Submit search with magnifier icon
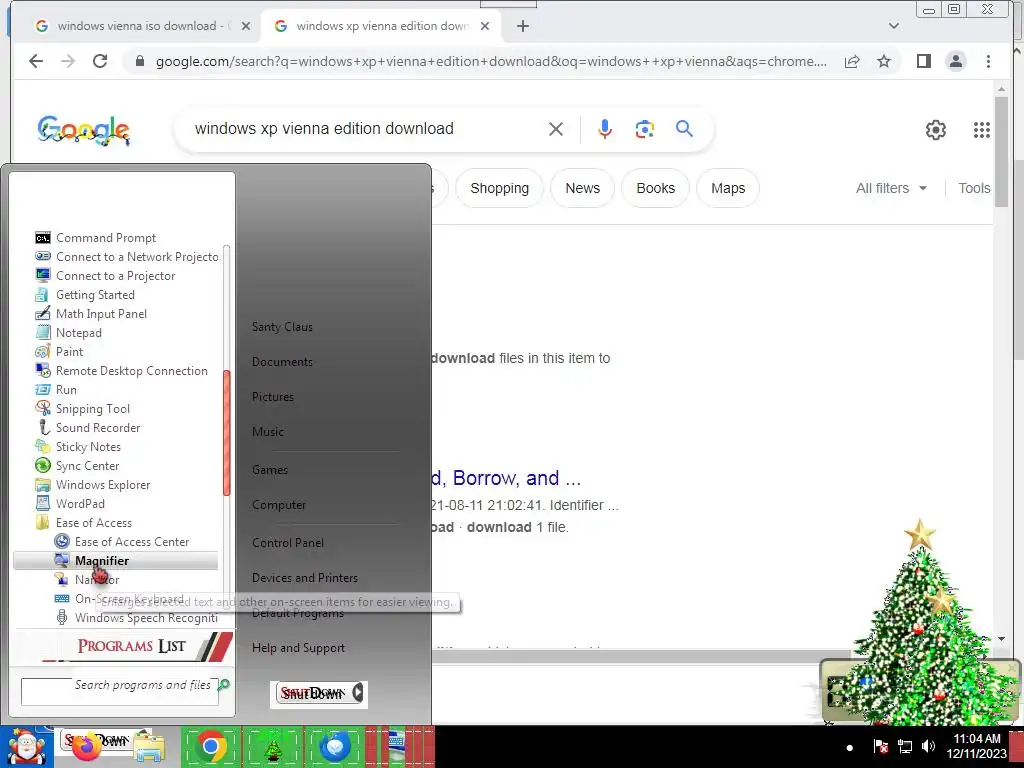1024x768 pixels. coord(684,129)
